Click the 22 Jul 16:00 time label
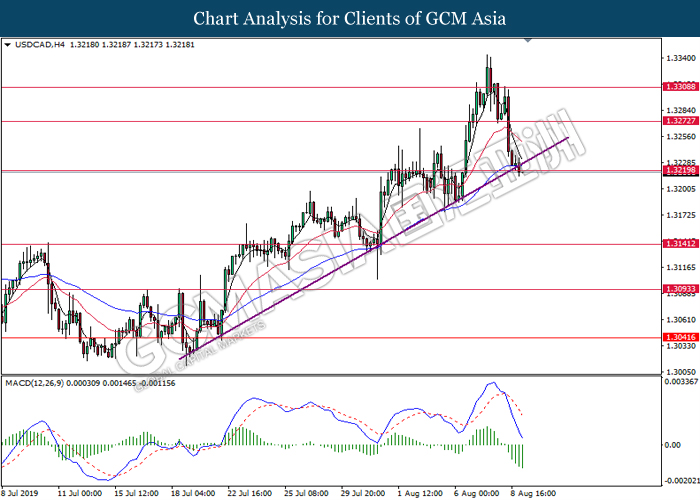700x500 pixels. pos(247,493)
